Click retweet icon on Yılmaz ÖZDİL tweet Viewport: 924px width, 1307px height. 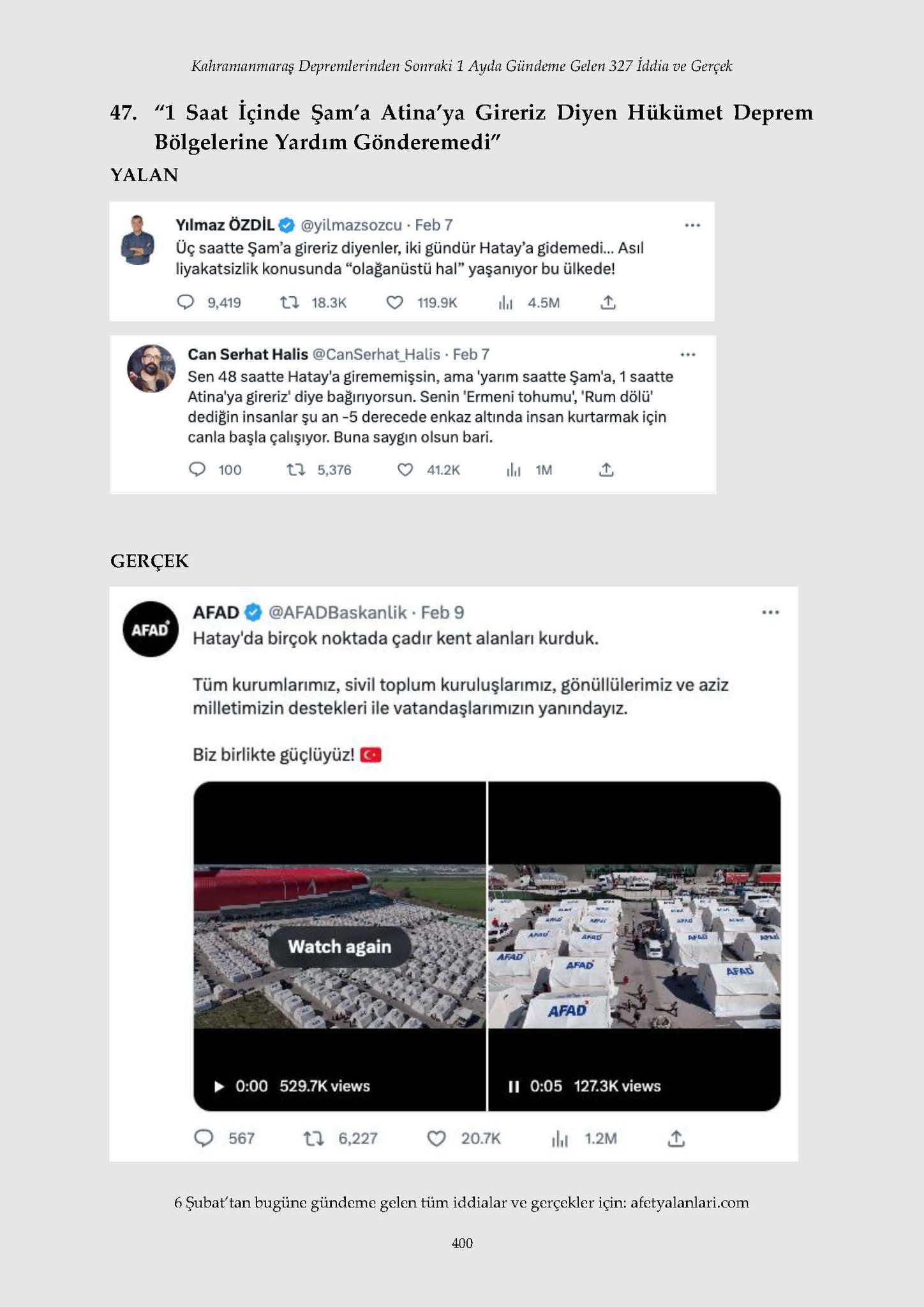coord(290,302)
